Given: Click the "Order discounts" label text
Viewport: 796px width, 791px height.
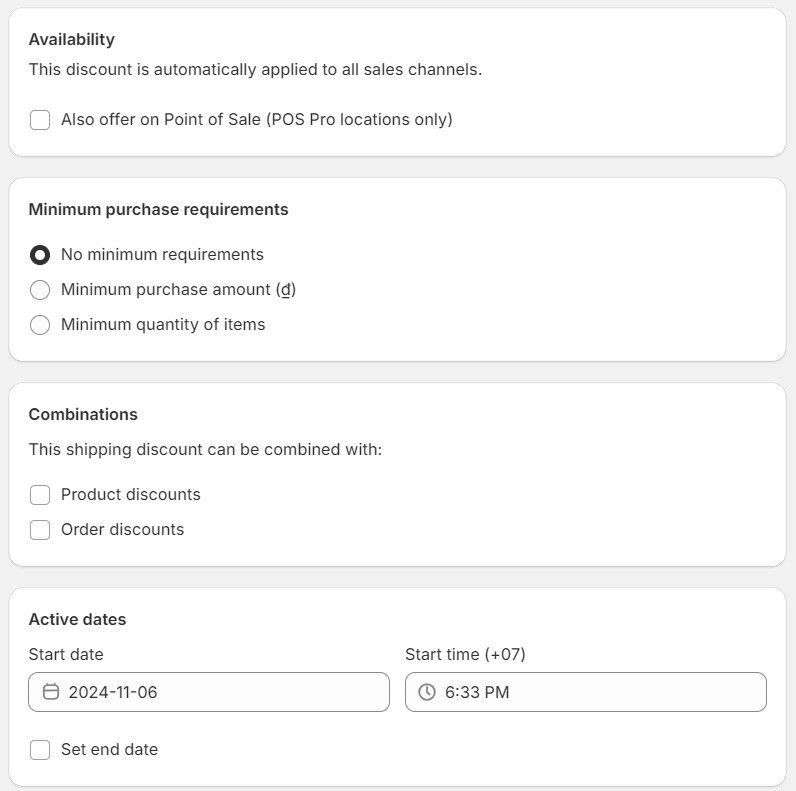Looking at the screenshot, I should [x=122, y=530].
